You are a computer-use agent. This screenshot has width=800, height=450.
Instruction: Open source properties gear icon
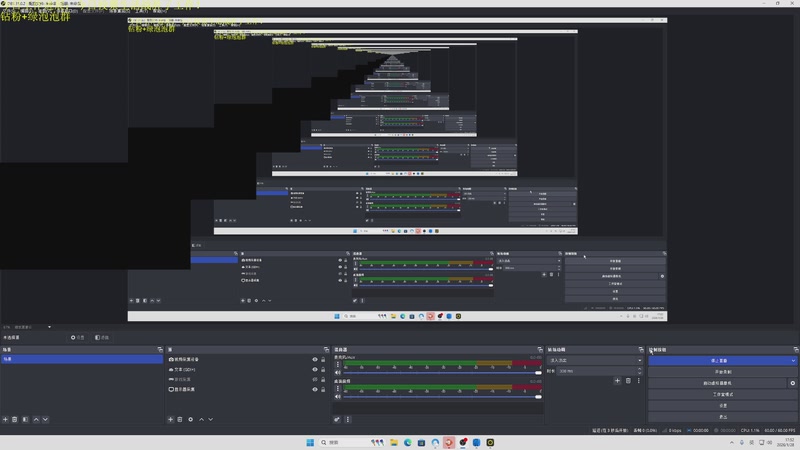[190, 419]
